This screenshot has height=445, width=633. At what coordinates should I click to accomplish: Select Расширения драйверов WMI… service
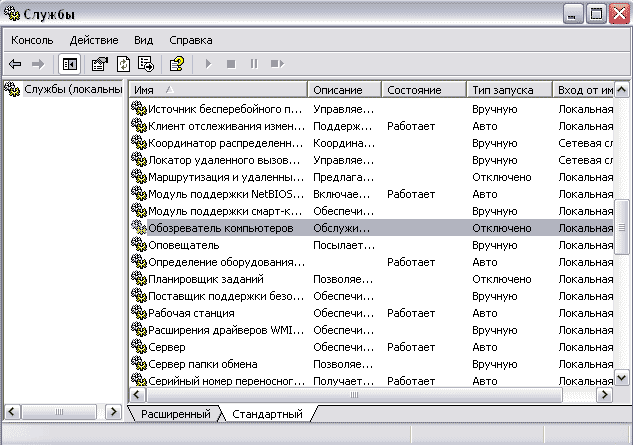(226, 330)
